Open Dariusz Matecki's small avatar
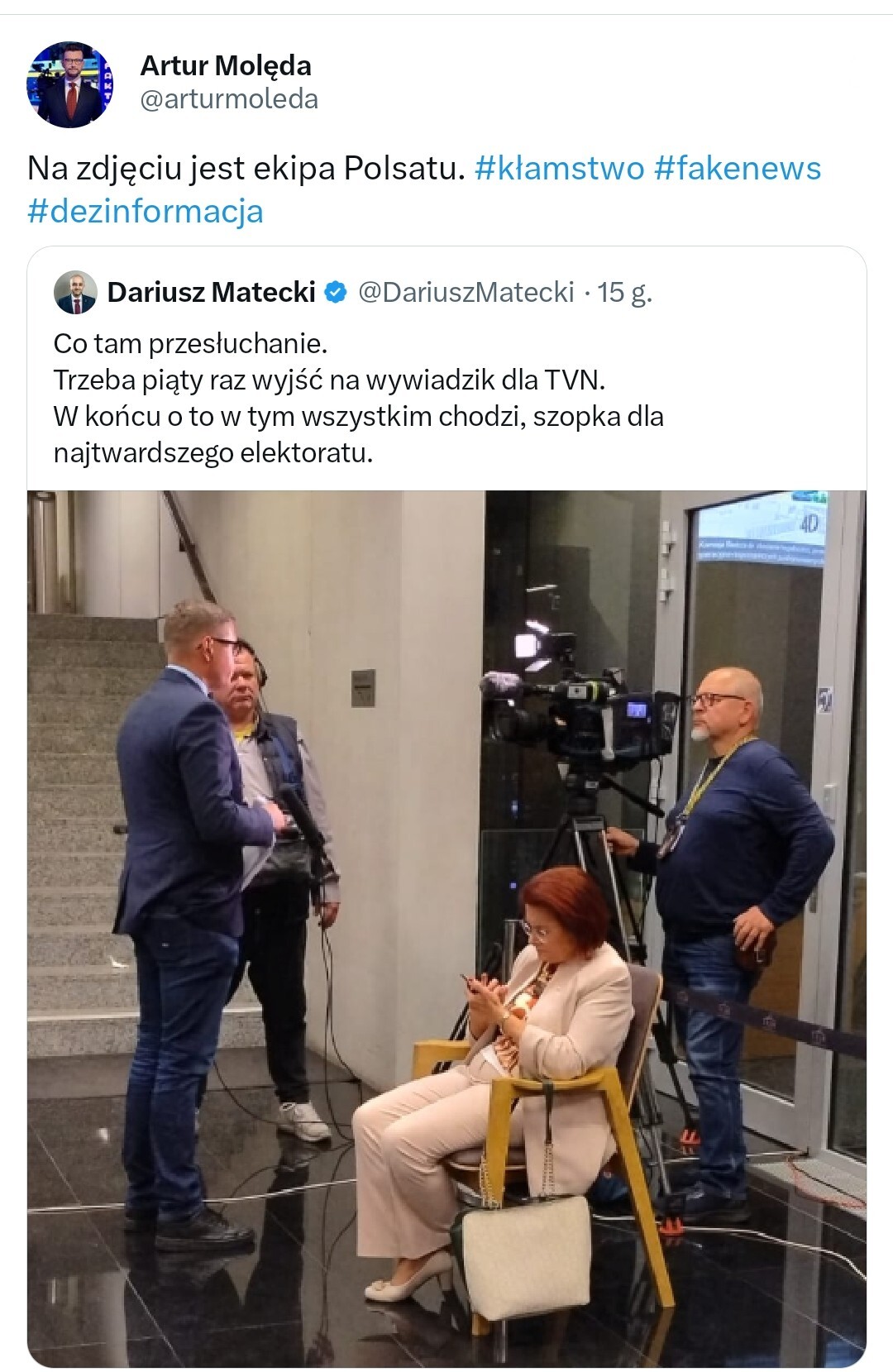The image size is (893, 1372). [x=75, y=292]
